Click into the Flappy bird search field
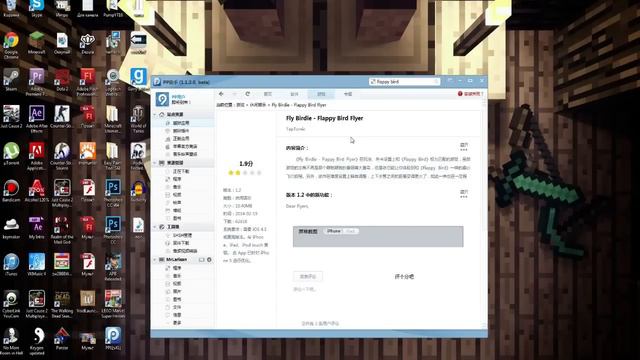This screenshot has height=360, width=640. click(x=404, y=82)
